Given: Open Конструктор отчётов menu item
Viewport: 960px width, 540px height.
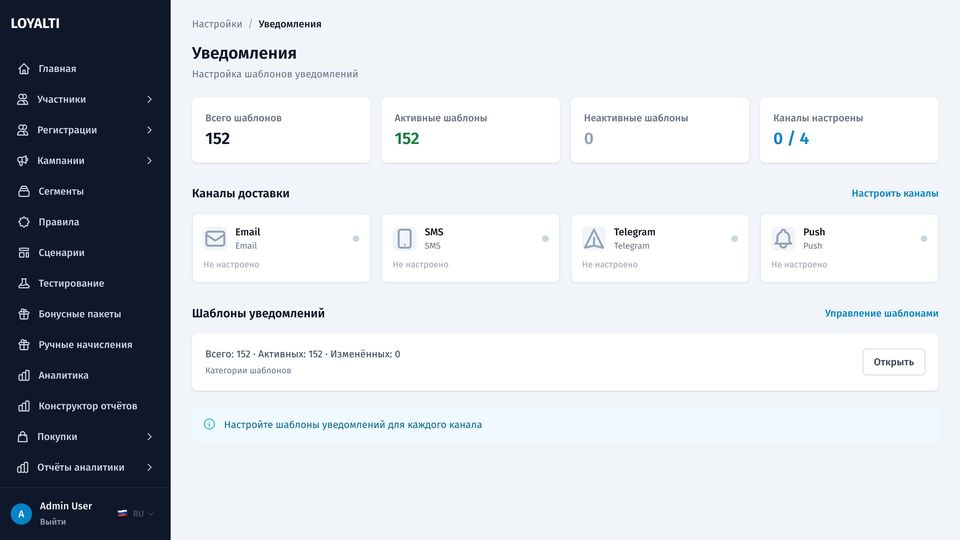Looking at the screenshot, I should tap(85, 405).
